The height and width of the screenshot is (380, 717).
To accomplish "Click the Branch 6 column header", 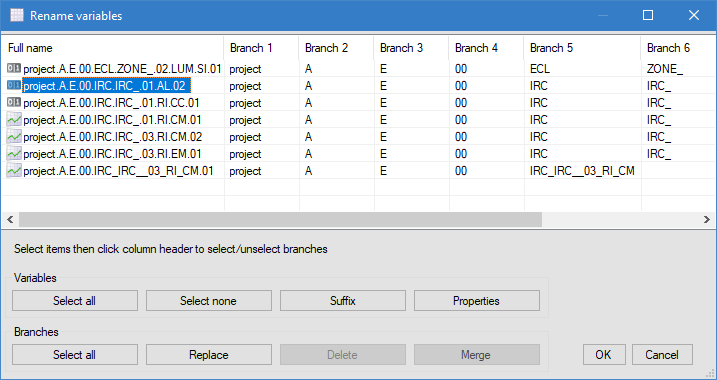I will 679,48.
